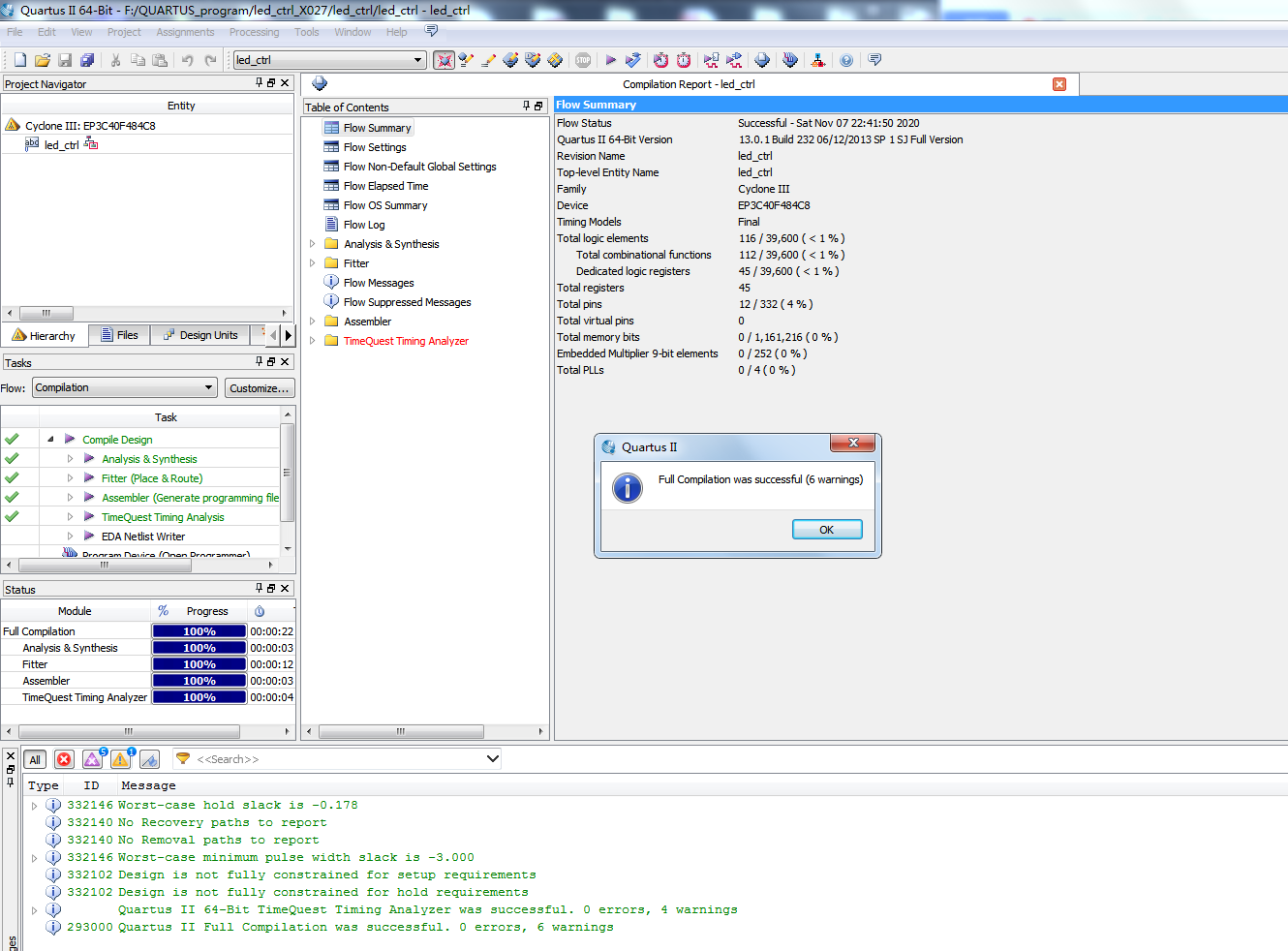Click the Open file folder icon
Screen dimensions: 1288x951
tap(43, 60)
